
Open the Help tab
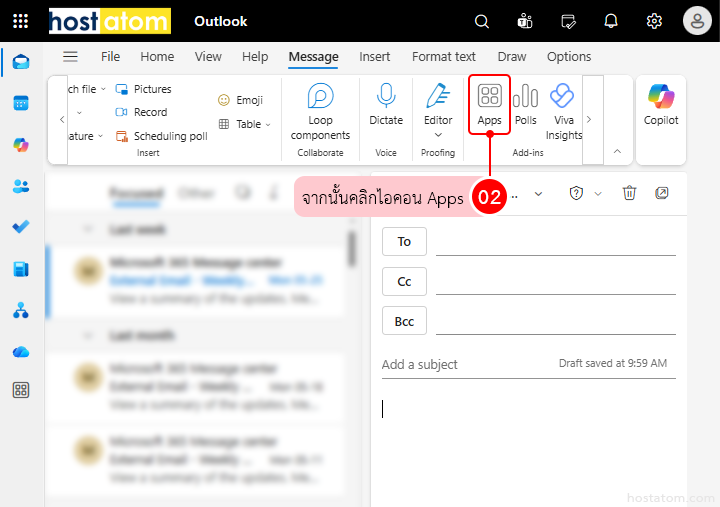click(255, 56)
